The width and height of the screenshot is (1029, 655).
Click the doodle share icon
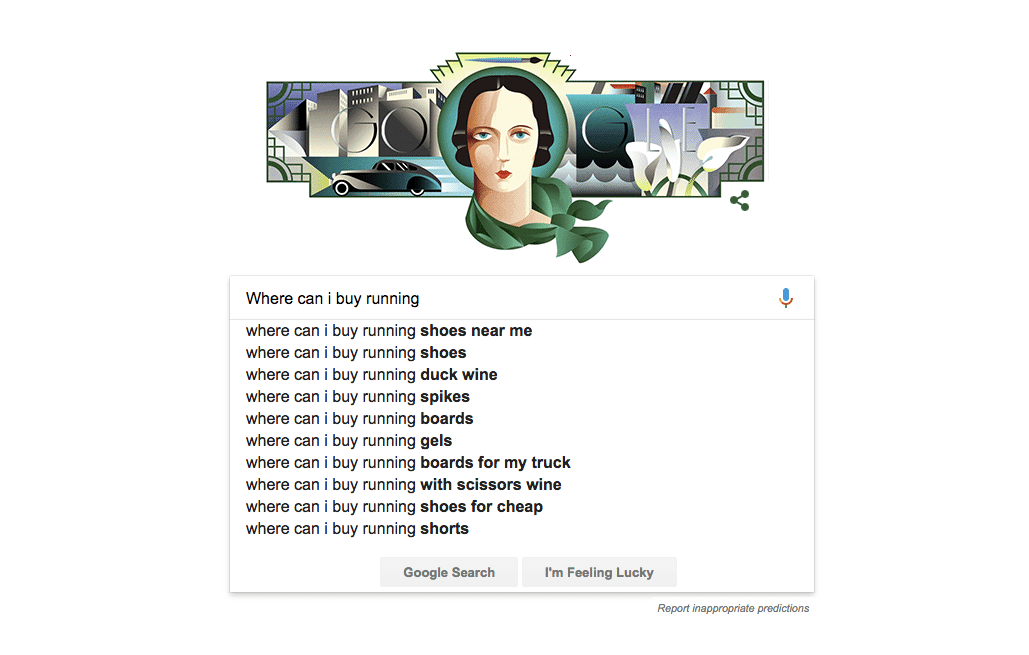coord(739,201)
